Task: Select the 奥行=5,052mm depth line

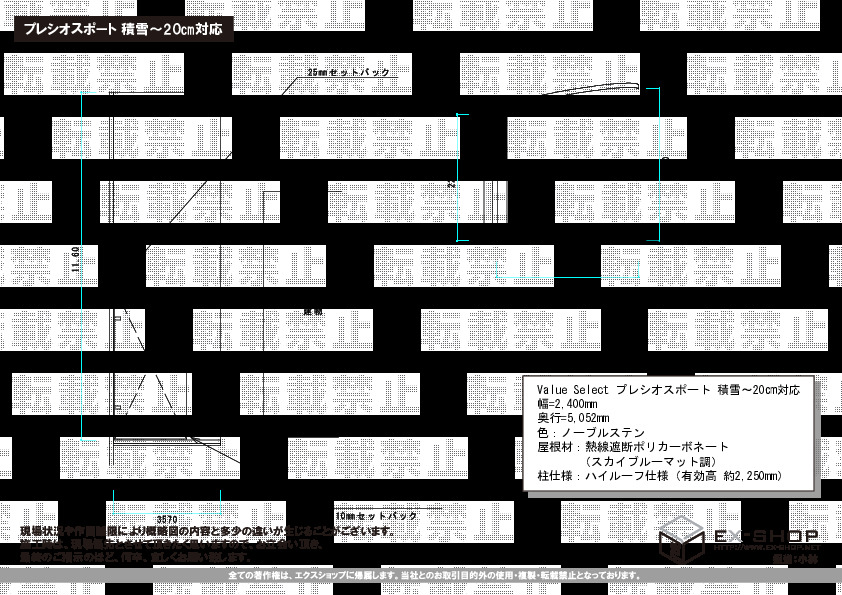Action: [573, 418]
